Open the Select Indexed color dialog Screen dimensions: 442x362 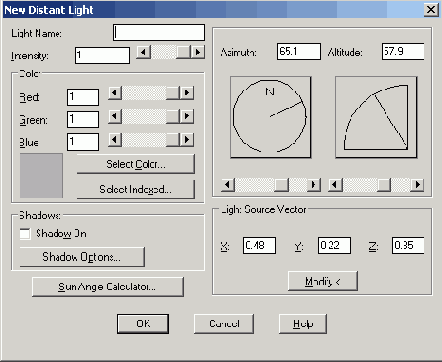click(136, 189)
